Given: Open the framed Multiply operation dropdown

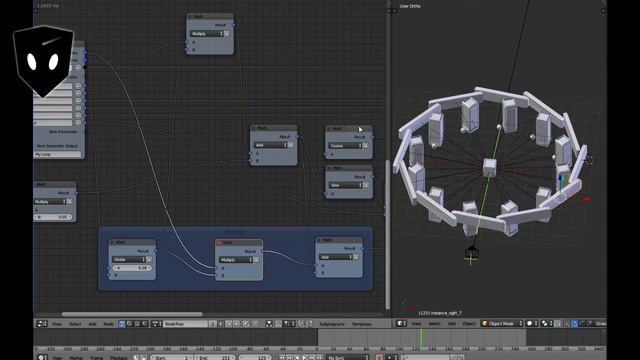Looking at the screenshot, I should 236,260.
